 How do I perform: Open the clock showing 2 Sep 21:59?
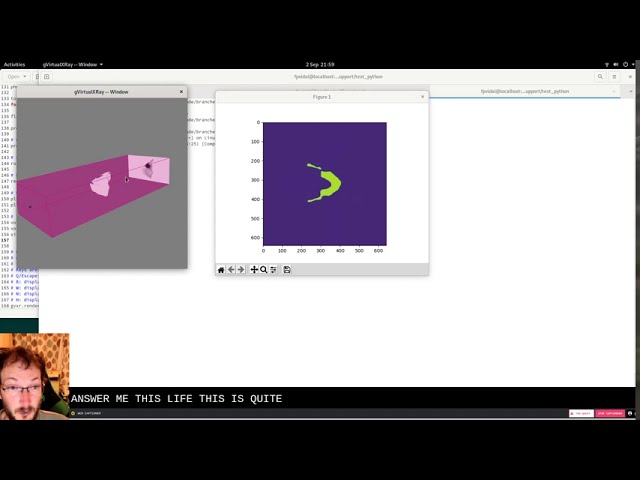(320, 64)
